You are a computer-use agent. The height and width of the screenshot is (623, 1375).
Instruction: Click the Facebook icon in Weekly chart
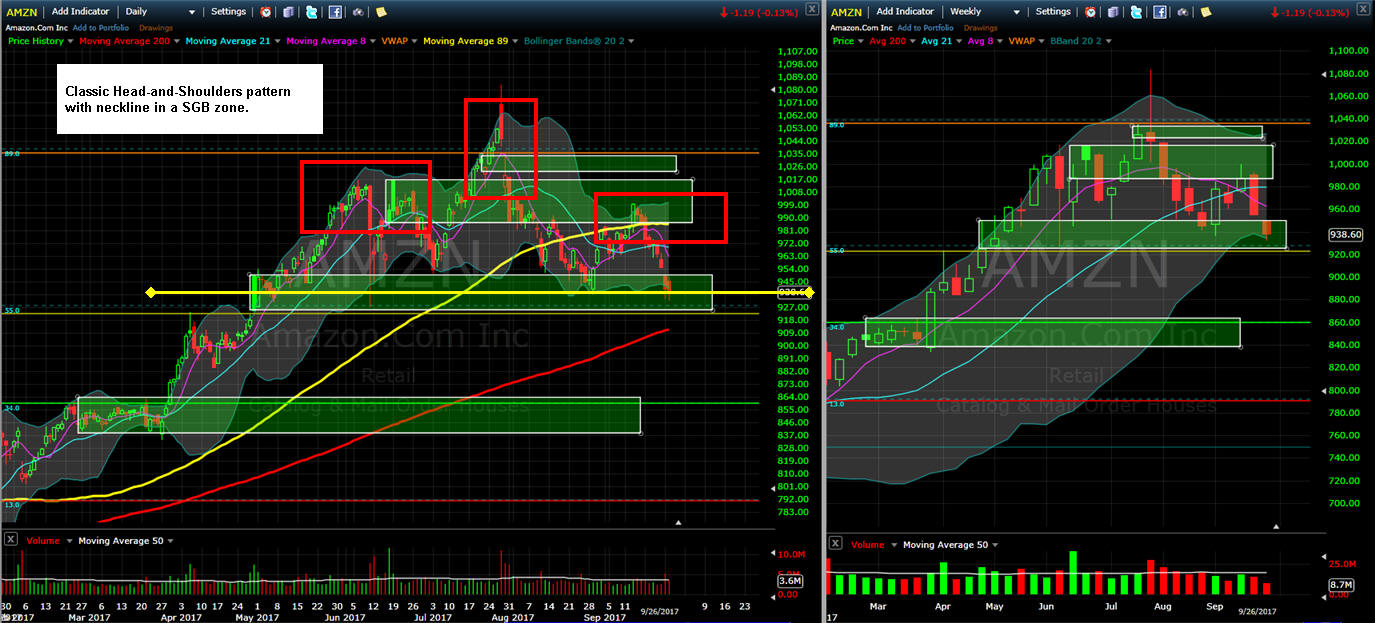1160,12
